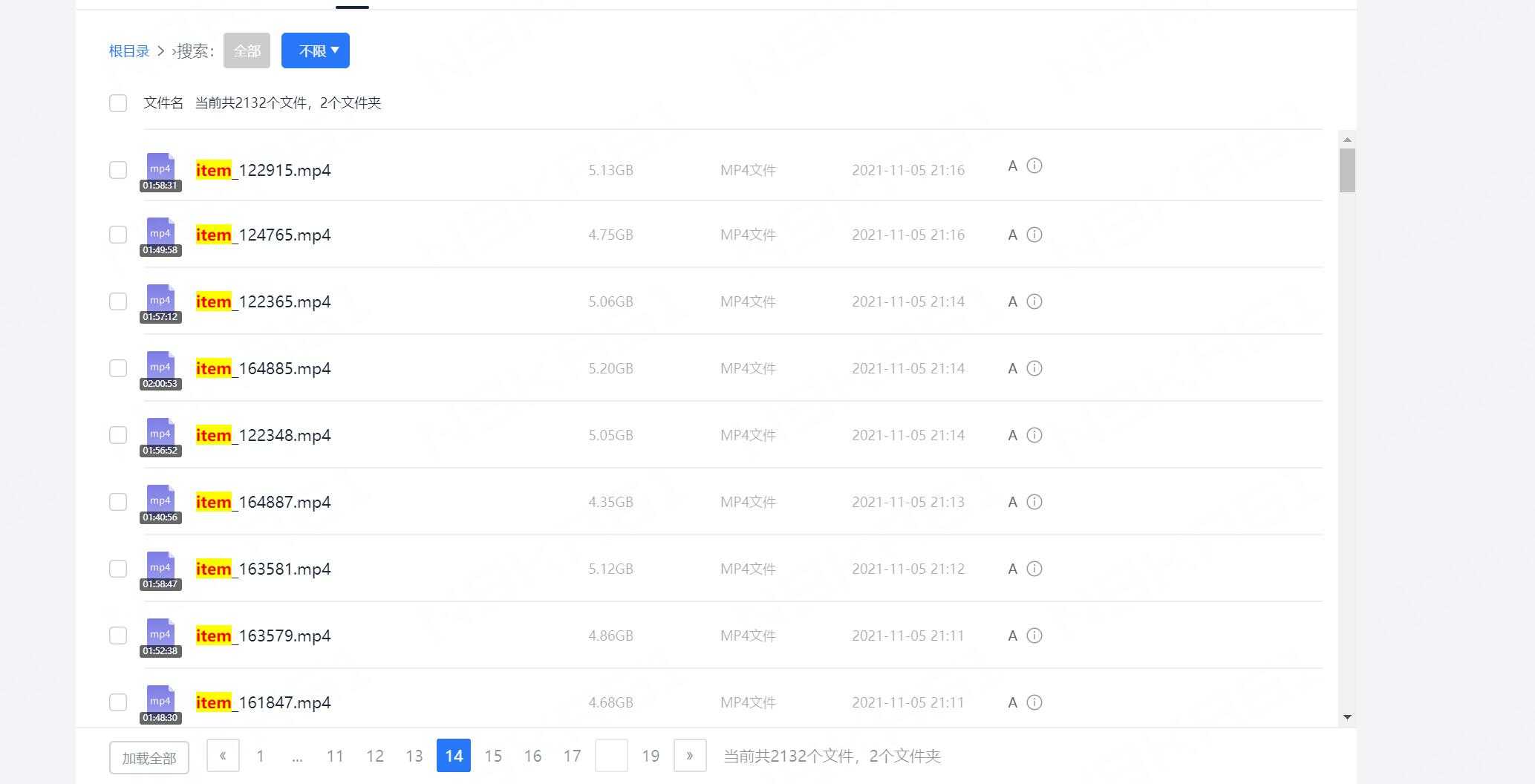This screenshot has height=784, width=1535.
Task: Select checkbox for item_163579.mp4
Action: (118, 636)
